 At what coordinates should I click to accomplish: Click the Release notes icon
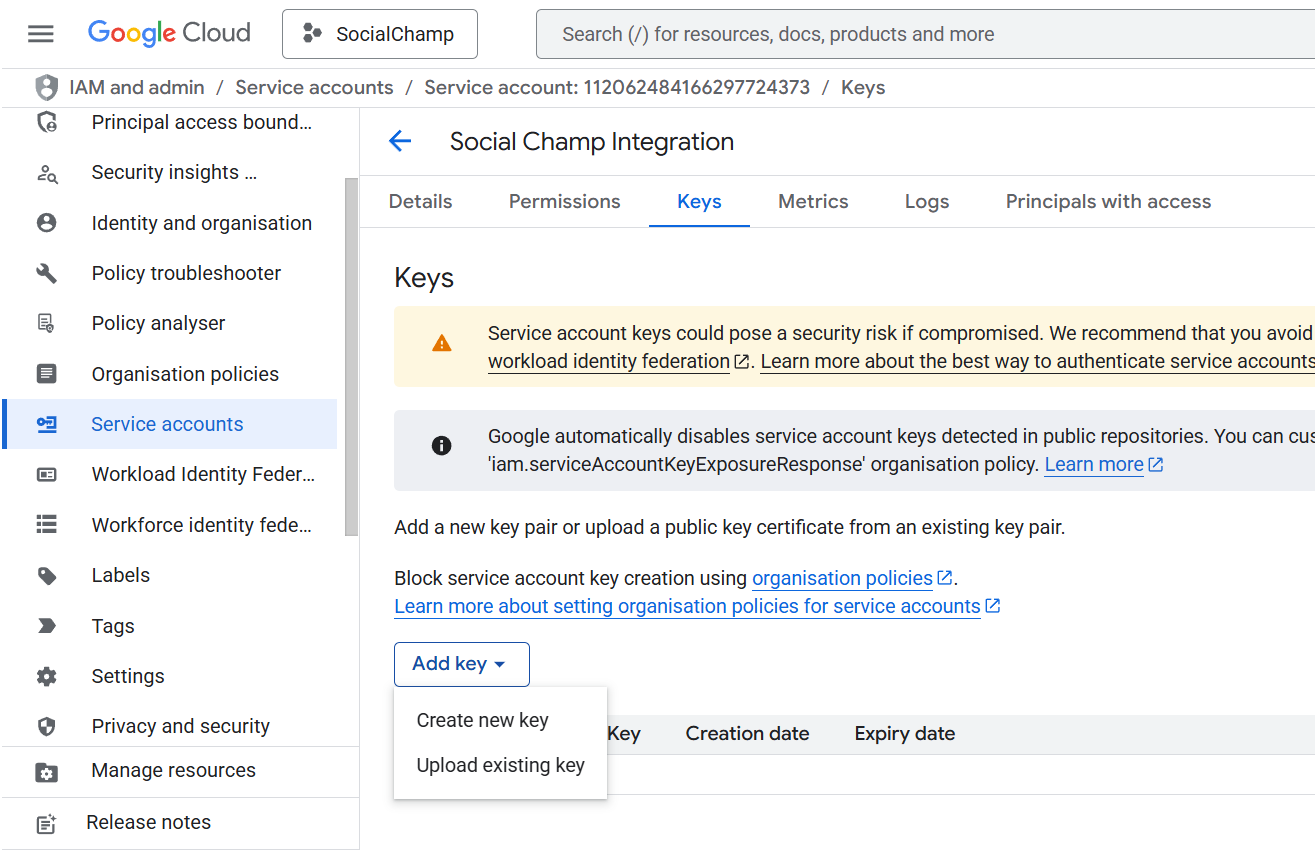[x=46, y=823]
